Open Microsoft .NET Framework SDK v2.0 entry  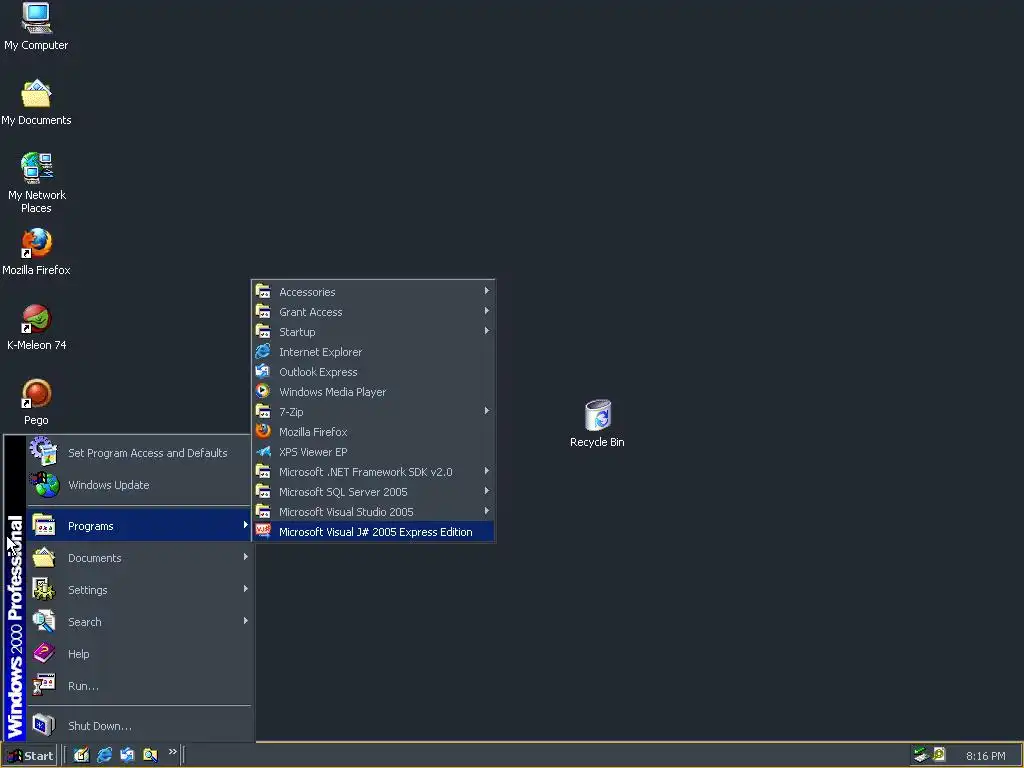[374, 472]
